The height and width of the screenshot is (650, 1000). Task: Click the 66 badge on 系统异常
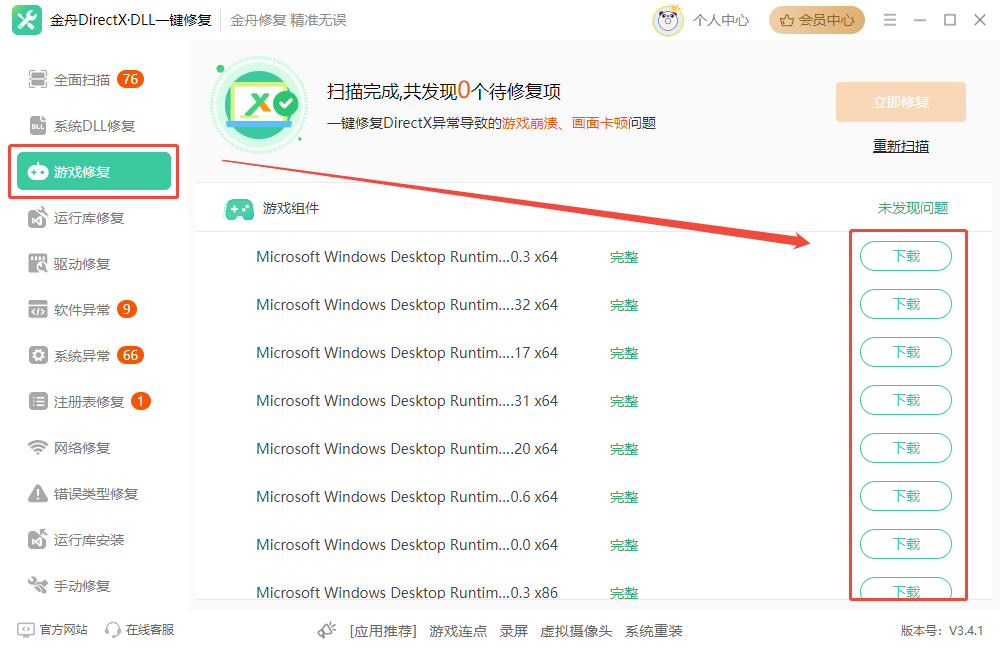[x=130, y=355]
